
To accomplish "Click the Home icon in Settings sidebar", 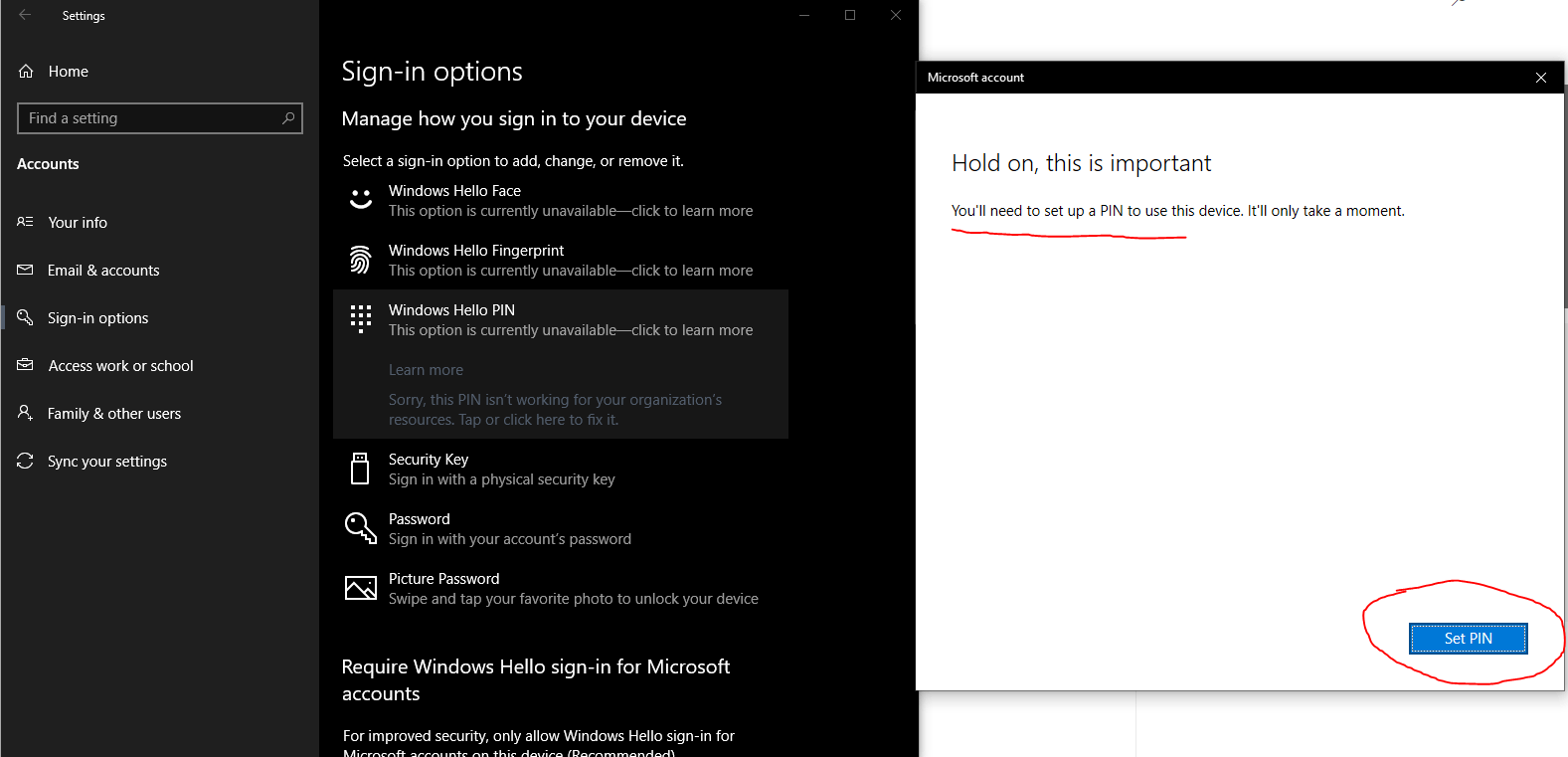I will pos(26,72).
